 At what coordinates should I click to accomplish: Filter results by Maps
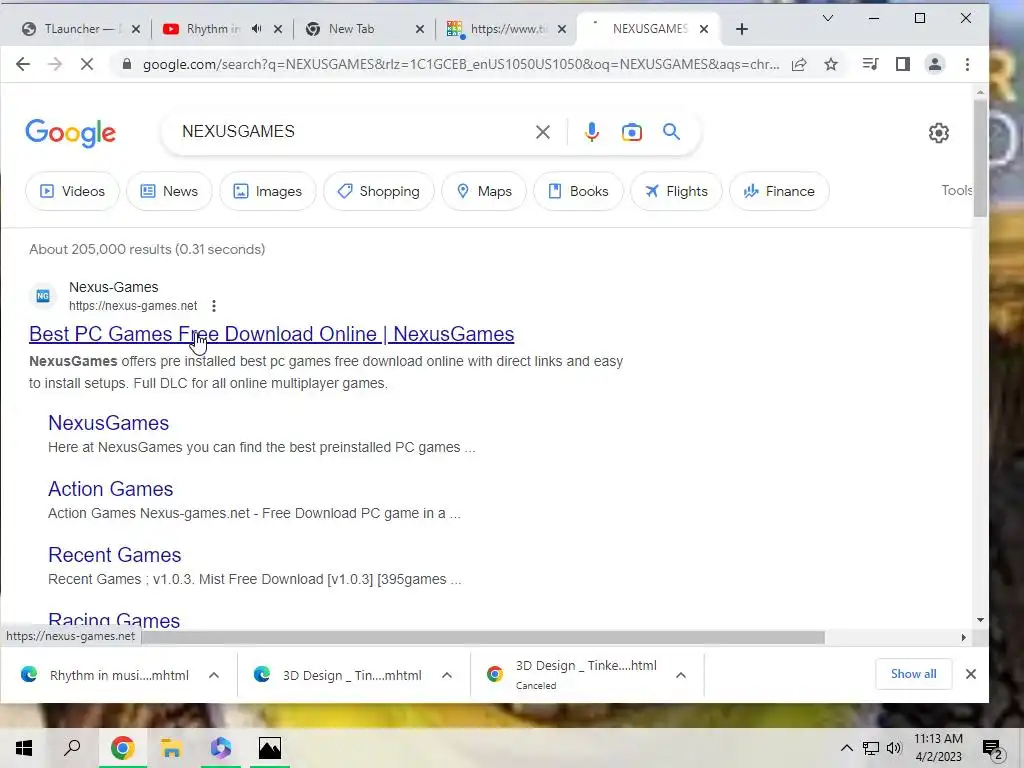[484, 191]
